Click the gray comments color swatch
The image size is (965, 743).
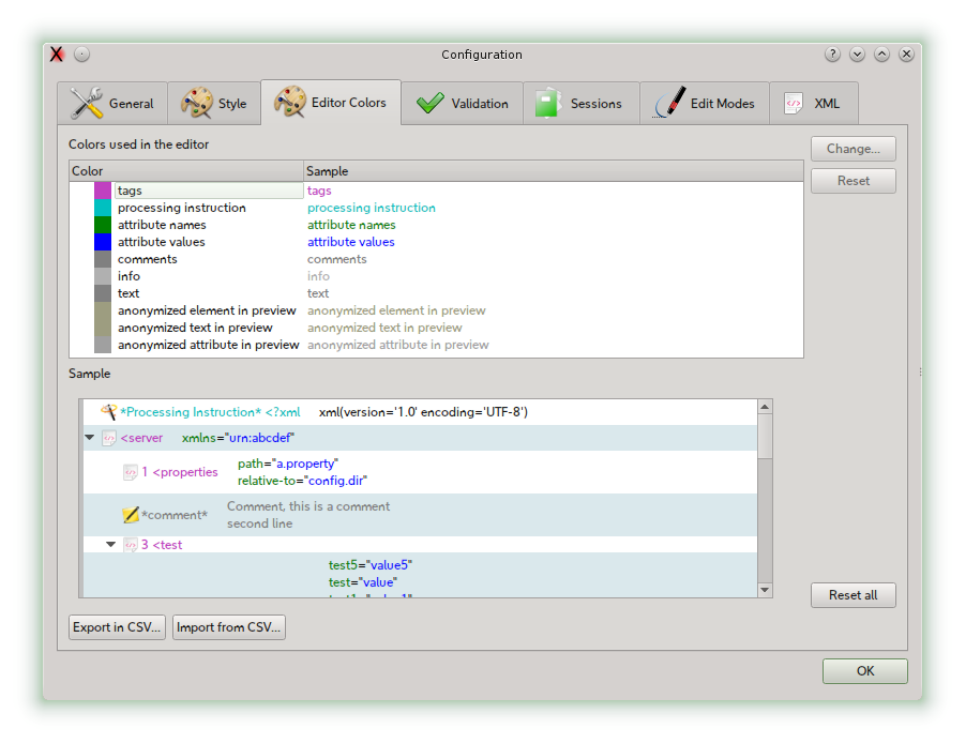[x=103, y=259]
